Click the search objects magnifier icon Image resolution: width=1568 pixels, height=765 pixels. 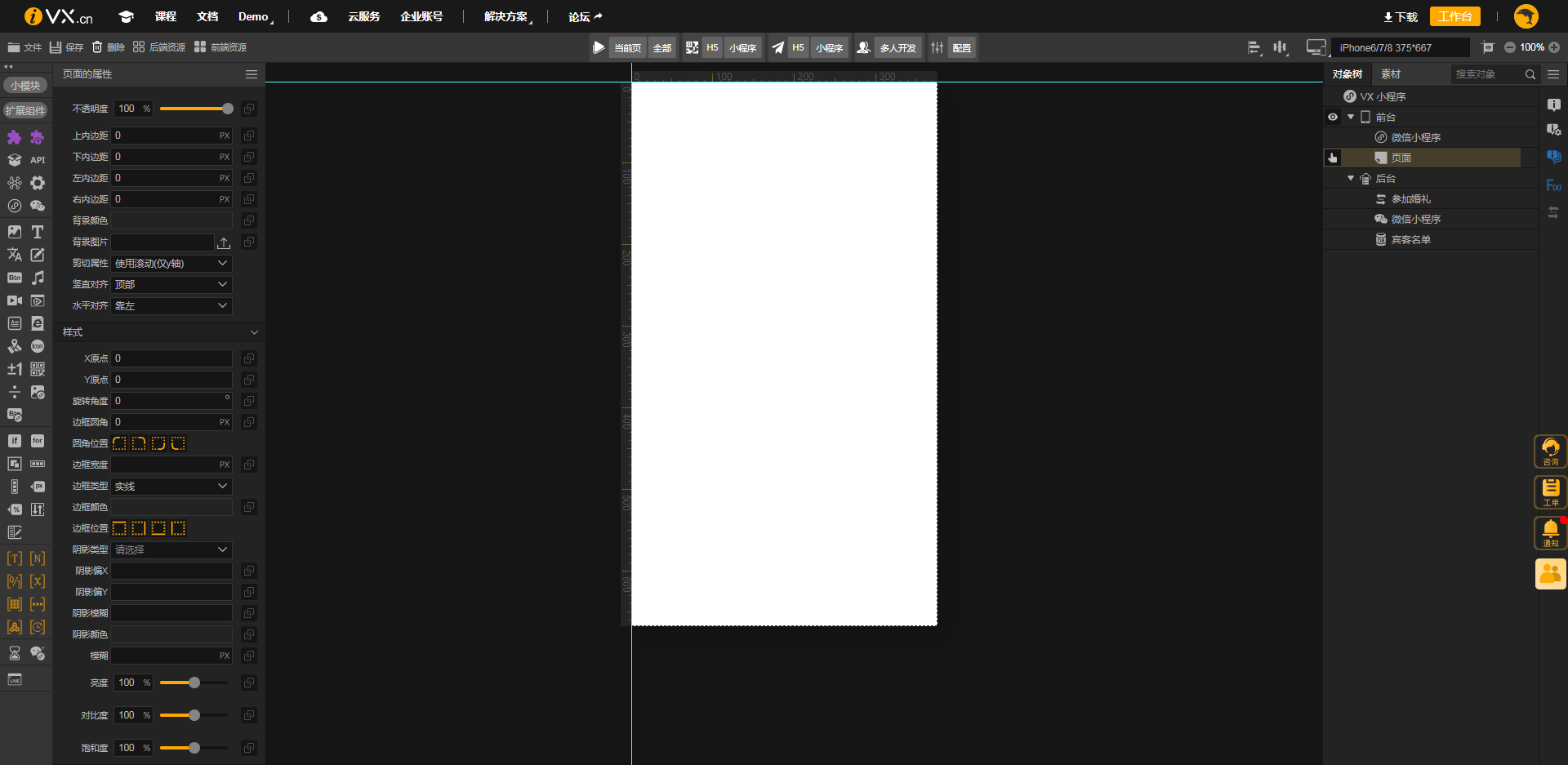click(x=1530, y=74)
